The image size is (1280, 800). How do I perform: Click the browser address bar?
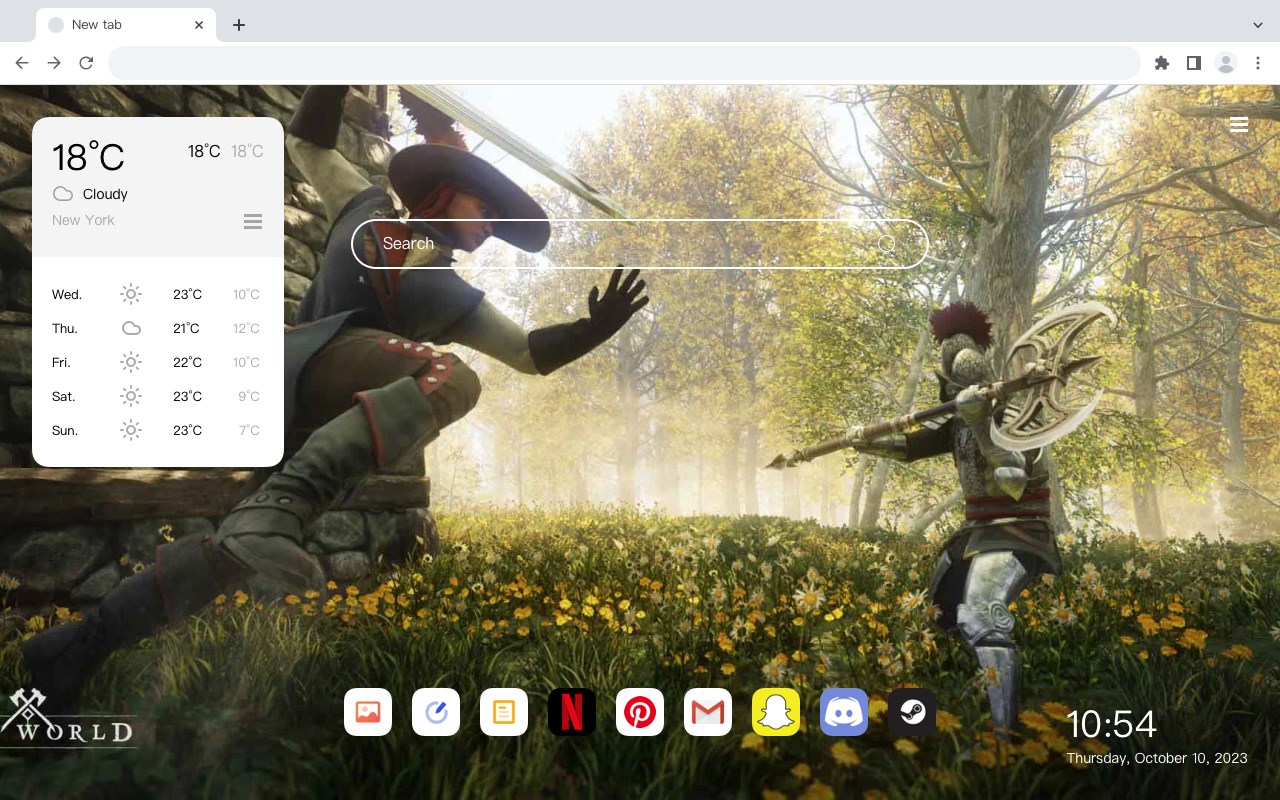coord(624,63)
